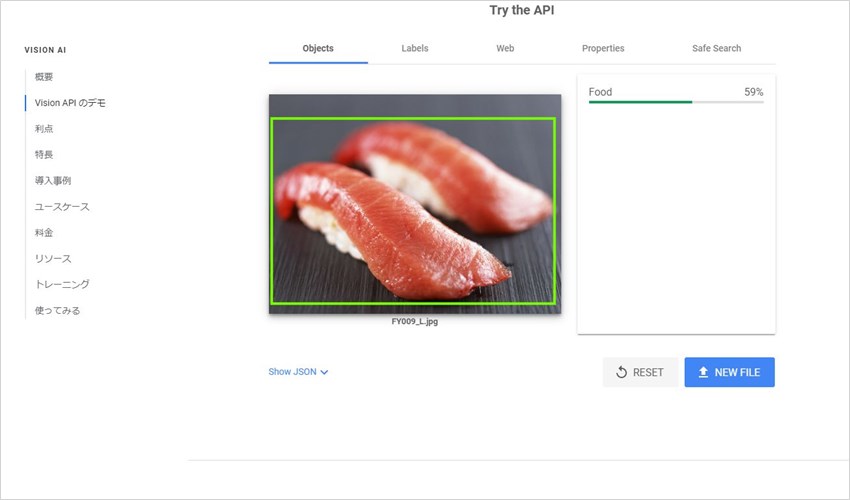The image size is (850, 500).
Task: Click the Food confidence bar
Action: point(676,102)
